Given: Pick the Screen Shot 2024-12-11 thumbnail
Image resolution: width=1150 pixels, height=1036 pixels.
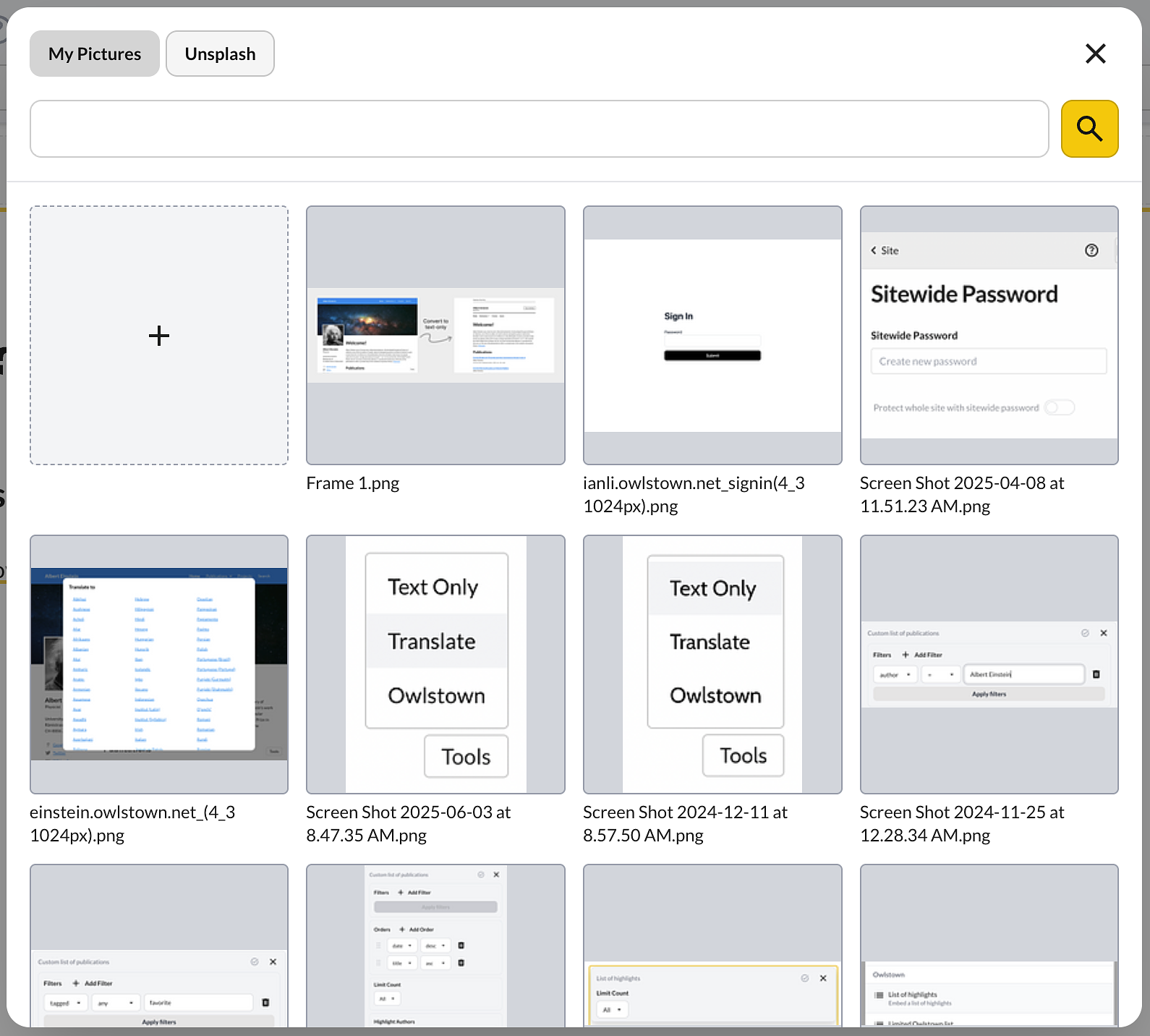Looking at the screenshot, I should point(712,664).
